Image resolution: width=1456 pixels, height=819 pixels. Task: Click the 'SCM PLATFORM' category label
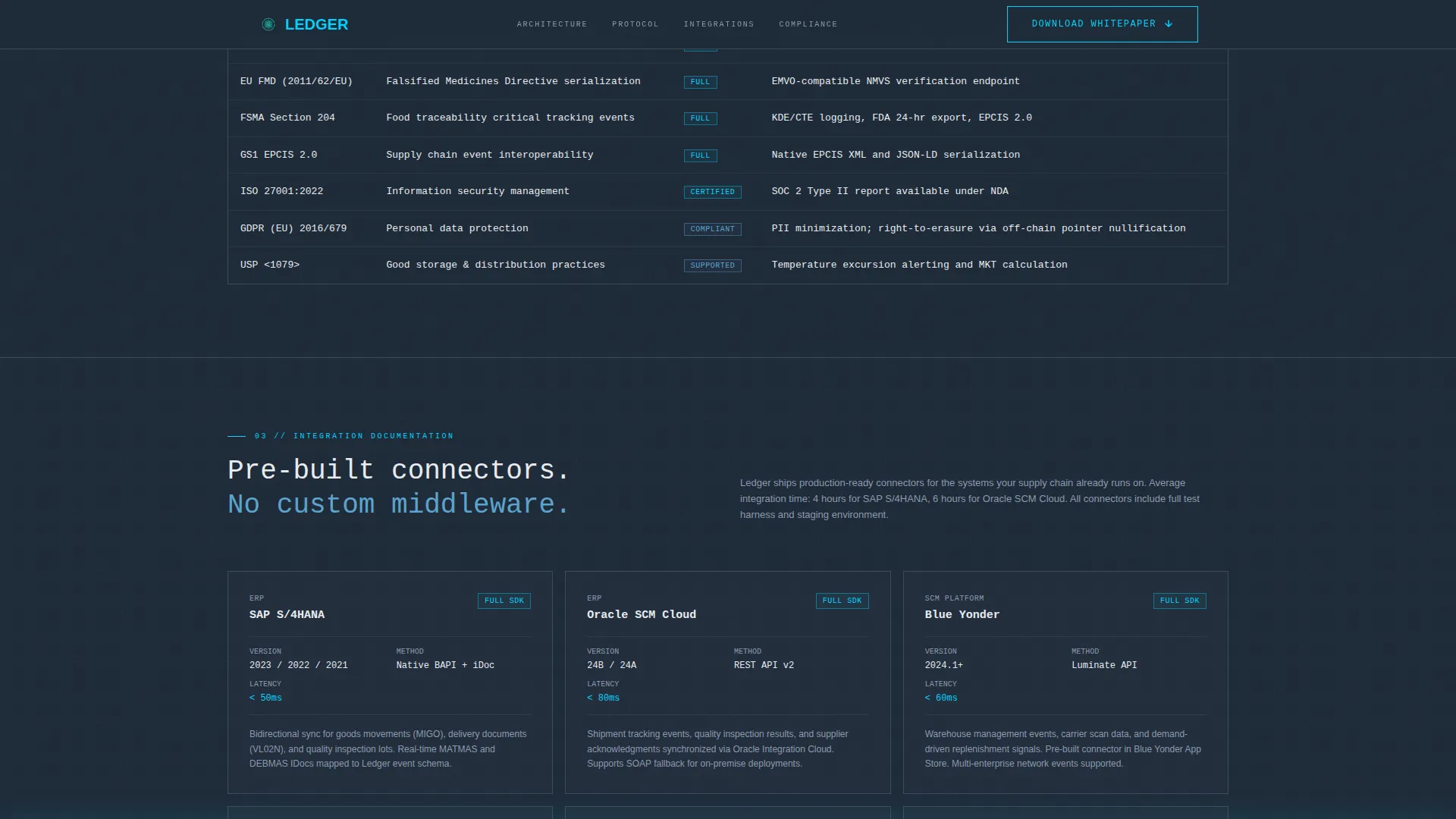(x=954, y=598)
